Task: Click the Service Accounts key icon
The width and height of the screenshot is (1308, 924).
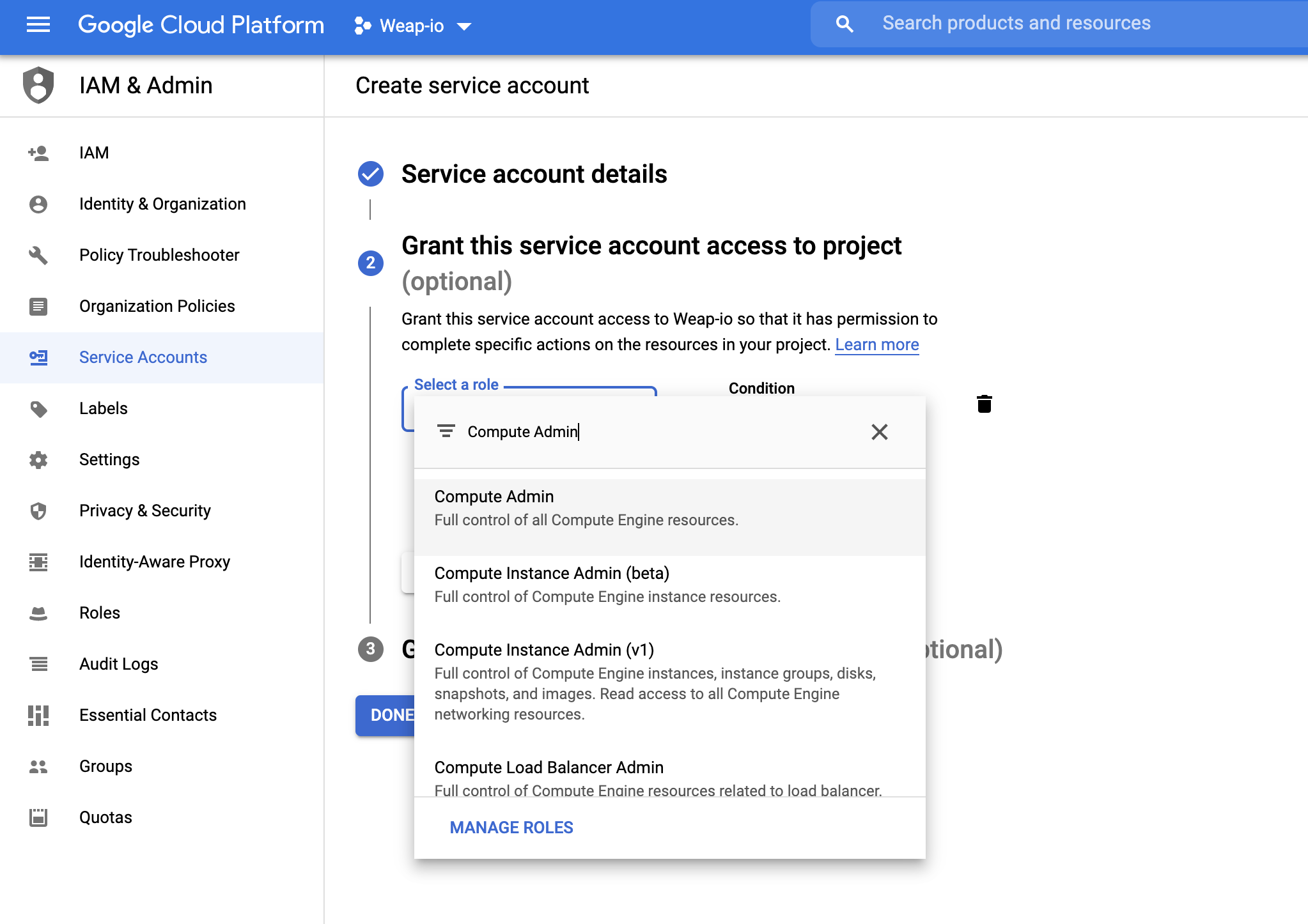Action: (x=38, y=357)
